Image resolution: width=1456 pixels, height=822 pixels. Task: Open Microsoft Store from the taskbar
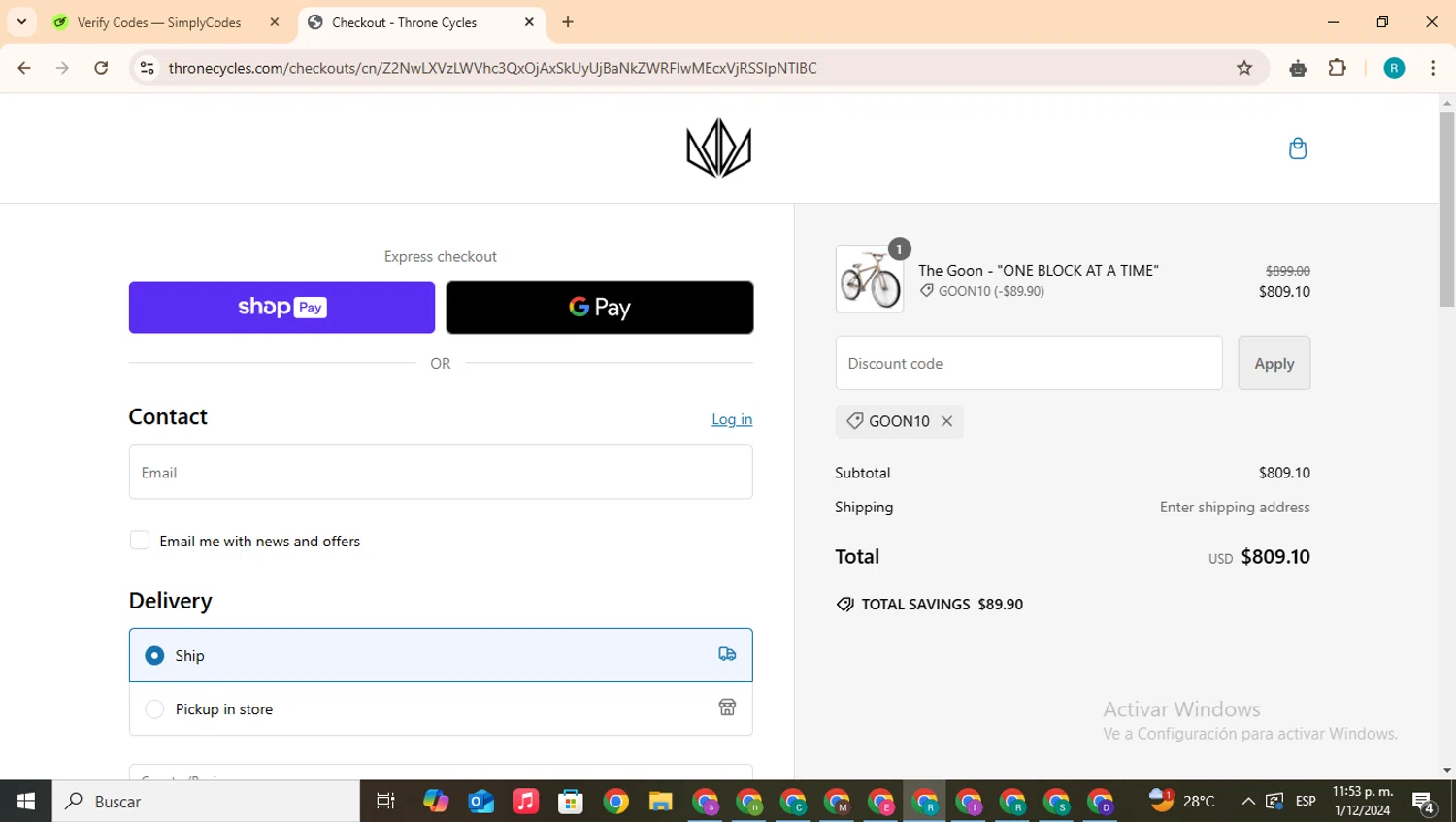tap(570, 801)
